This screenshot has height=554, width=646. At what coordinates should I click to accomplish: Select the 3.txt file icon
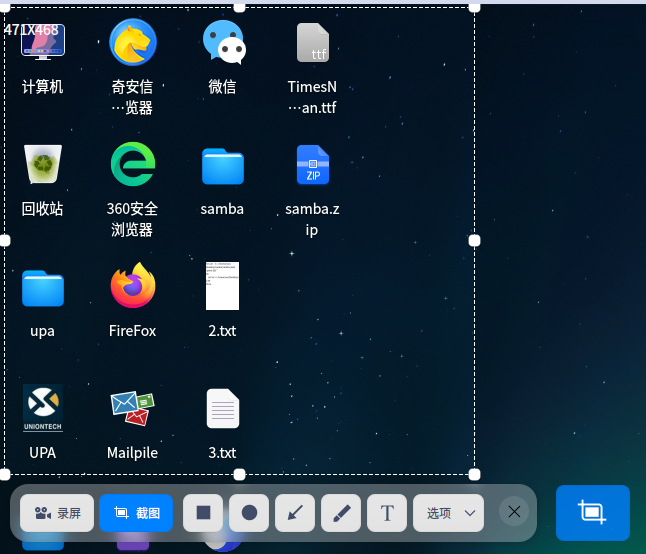[223, 409]
